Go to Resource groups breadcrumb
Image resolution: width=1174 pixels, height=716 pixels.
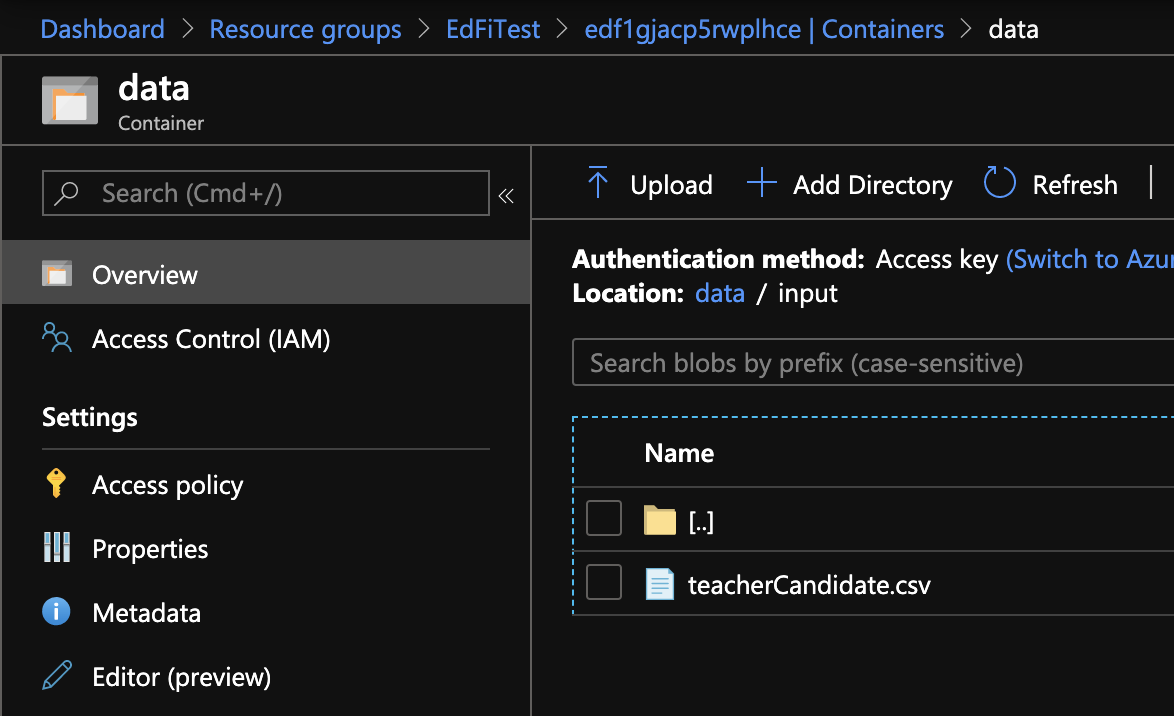[305, 29]
